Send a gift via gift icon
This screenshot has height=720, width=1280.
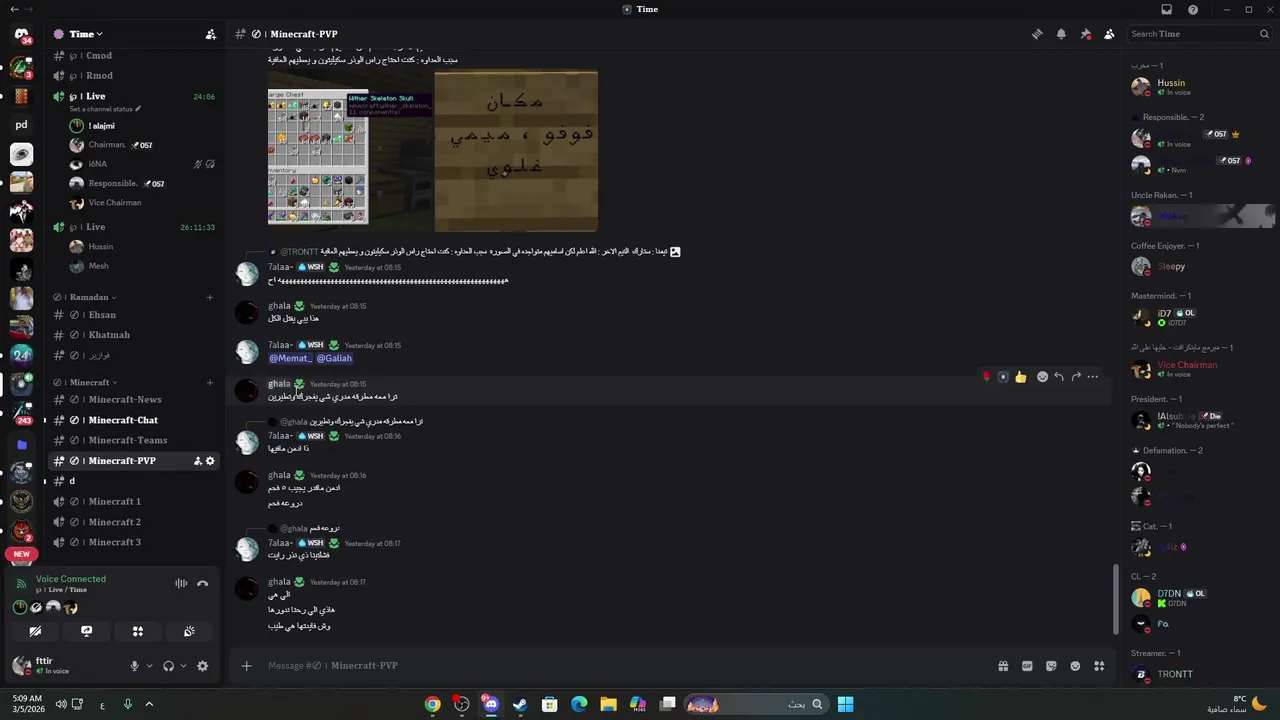[1003, 666]
